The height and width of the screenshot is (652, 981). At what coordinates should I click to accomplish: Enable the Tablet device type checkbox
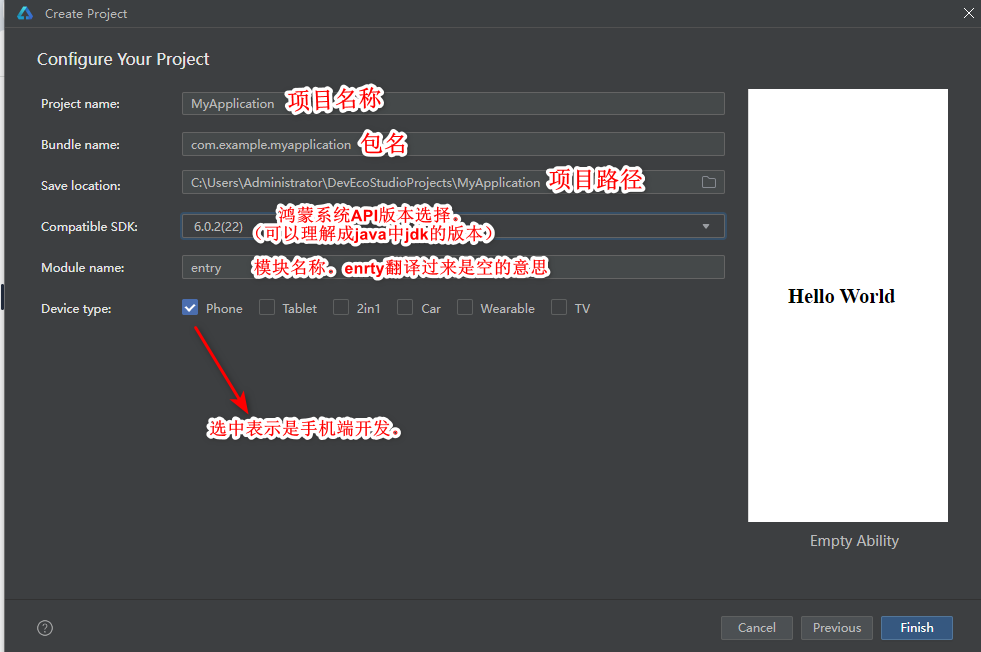[x=267, y=308]
